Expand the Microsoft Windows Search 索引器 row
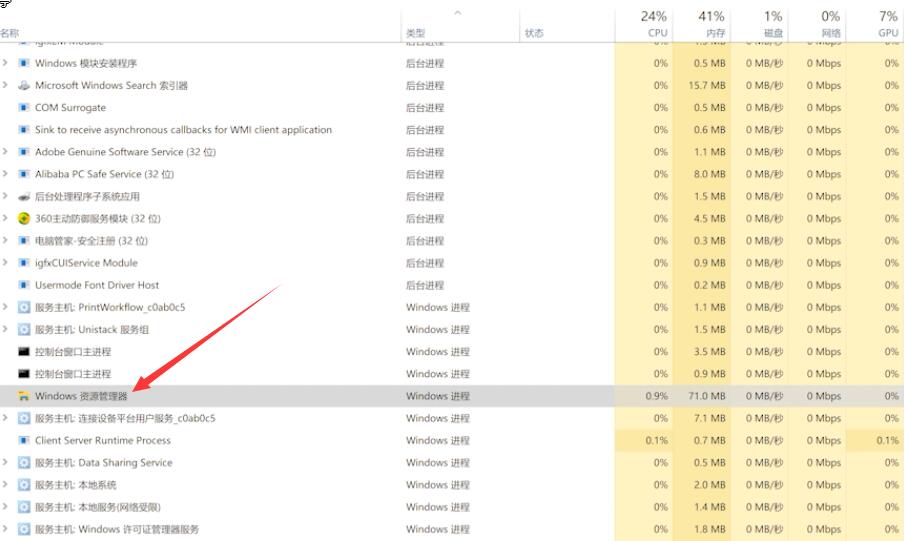Image resolution: width=904 pixels, height=541 pixels. [5, 85]
